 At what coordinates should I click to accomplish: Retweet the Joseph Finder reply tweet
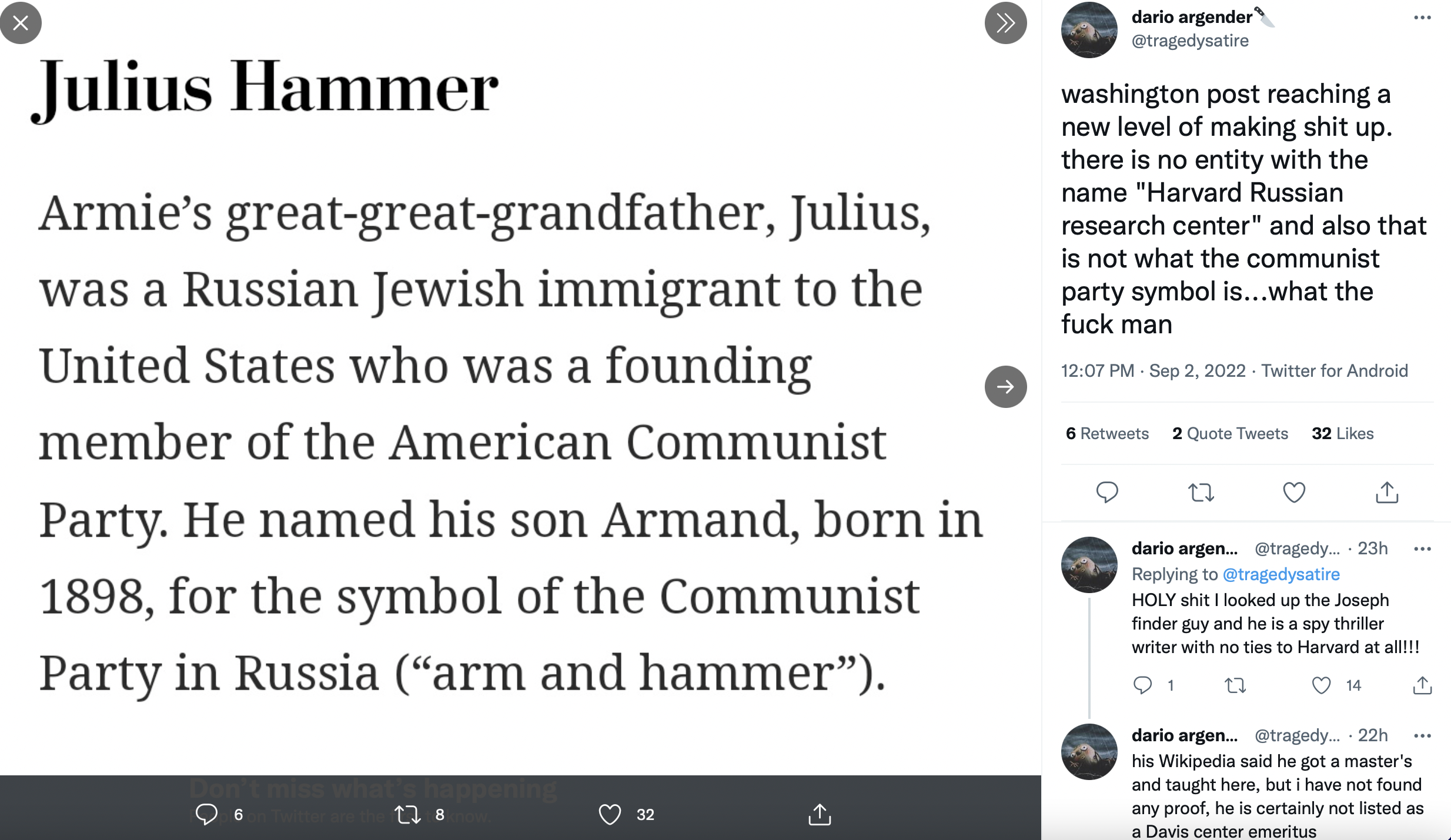(x=1235, y=685)
